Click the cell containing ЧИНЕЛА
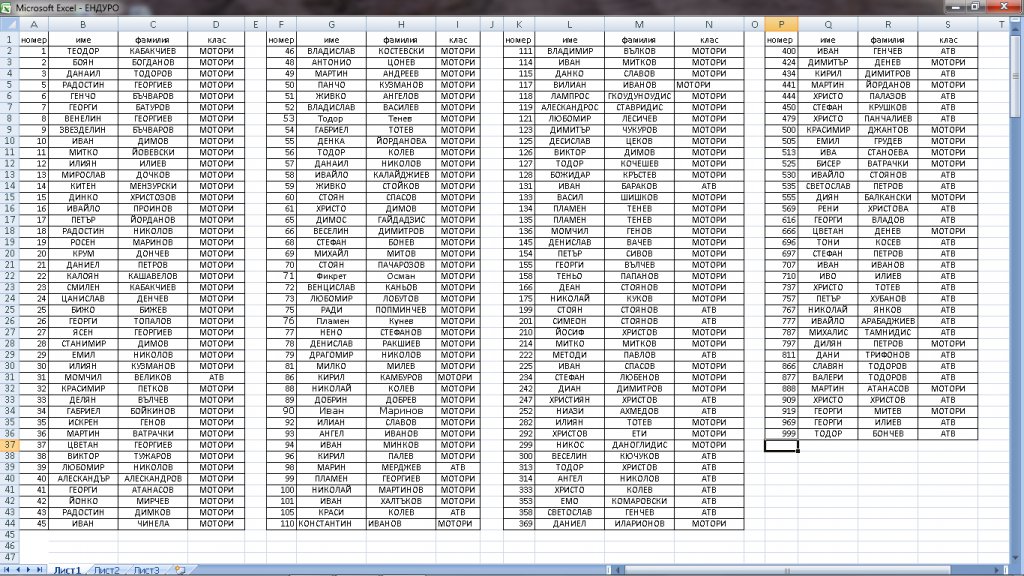This screenshot has width=1024, height=576. pyautogui.click(x=153, y=523)
